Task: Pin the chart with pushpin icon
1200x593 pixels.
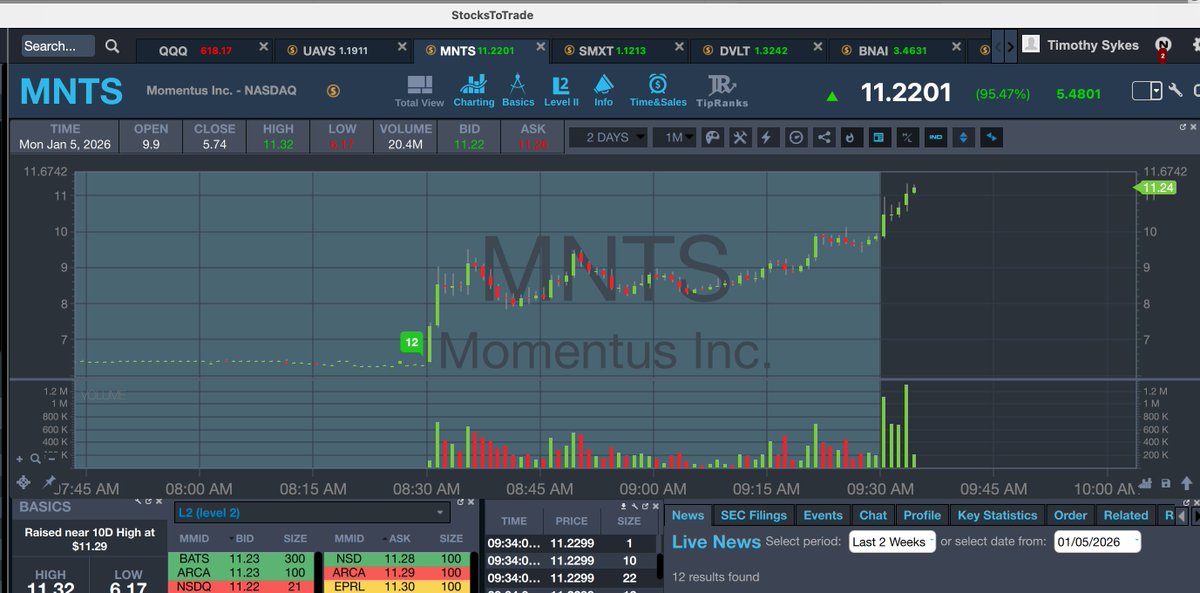Action: pos(49,483)
